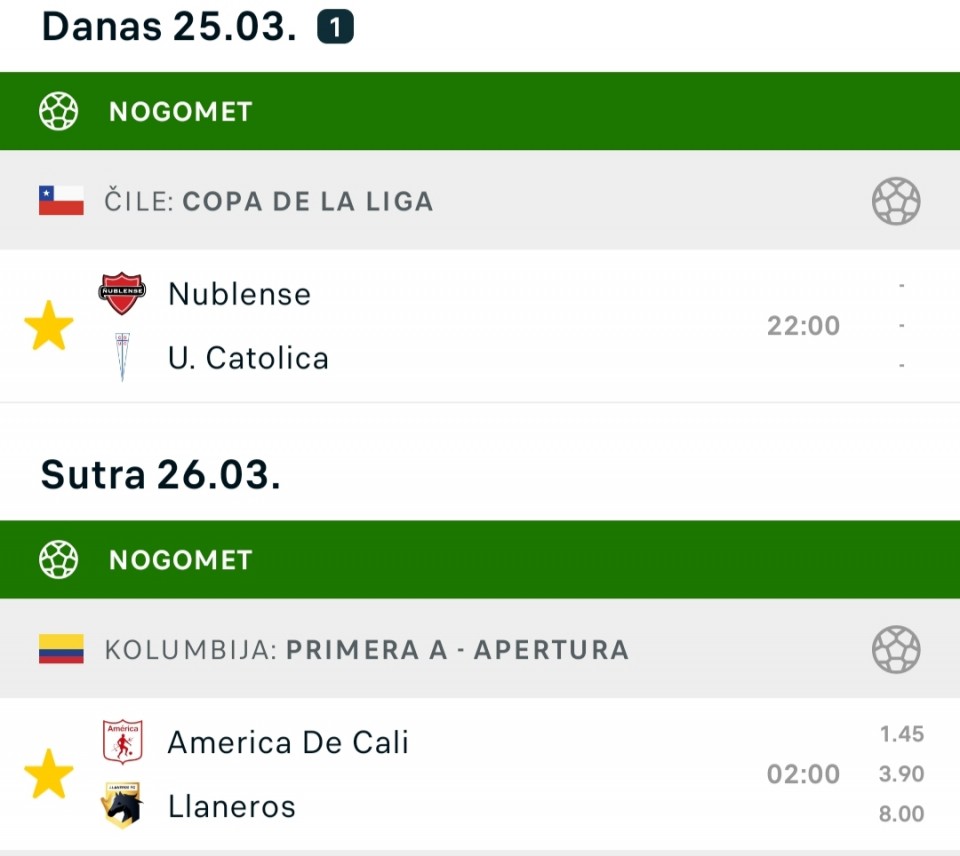Open Kolumbija: Primera A - Apertura league
The width and height of the screenshot is (960, 856).
coord(366,649)
